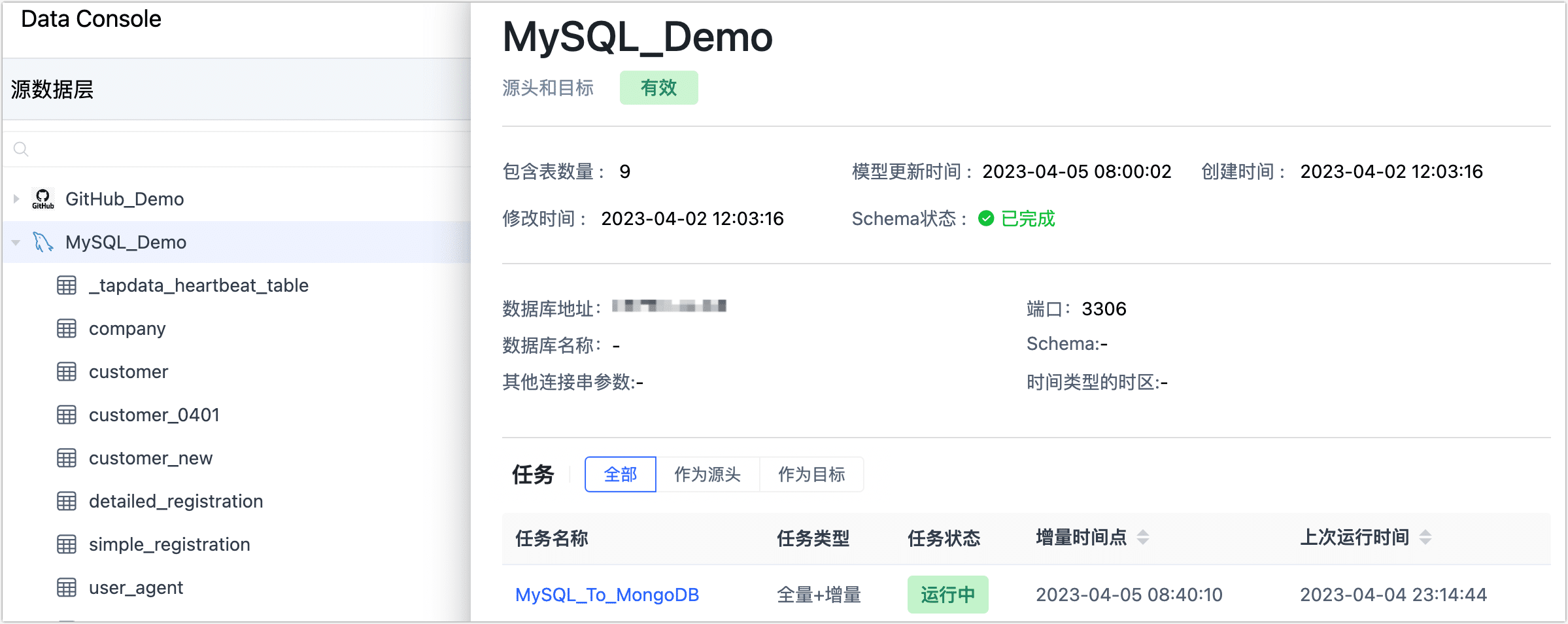Sort by 增量时间点 column arrows
The height and width of the screenshot is (624, 1568).
pyautogui.click(x=1143, y=538)
